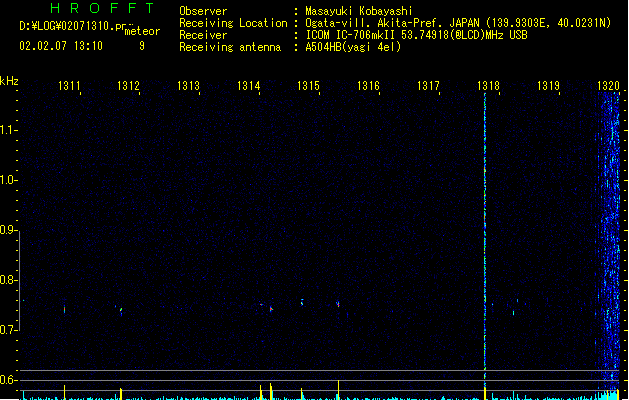This screenshot has height=400, width=629.
Task: Click the meteor count value 9
Action: pos(142,46)
